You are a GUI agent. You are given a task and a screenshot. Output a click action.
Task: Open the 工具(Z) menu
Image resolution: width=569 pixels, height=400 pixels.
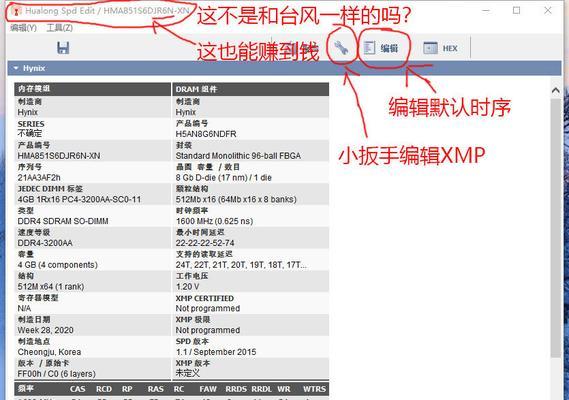click(60, 28)
